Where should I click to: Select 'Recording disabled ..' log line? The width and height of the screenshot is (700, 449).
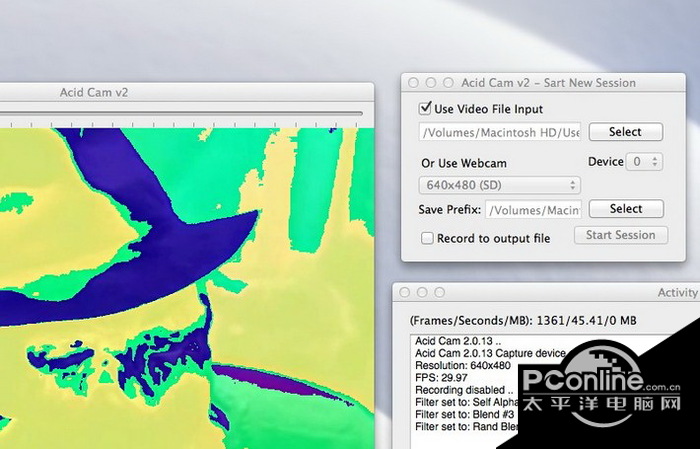[464, 390]
